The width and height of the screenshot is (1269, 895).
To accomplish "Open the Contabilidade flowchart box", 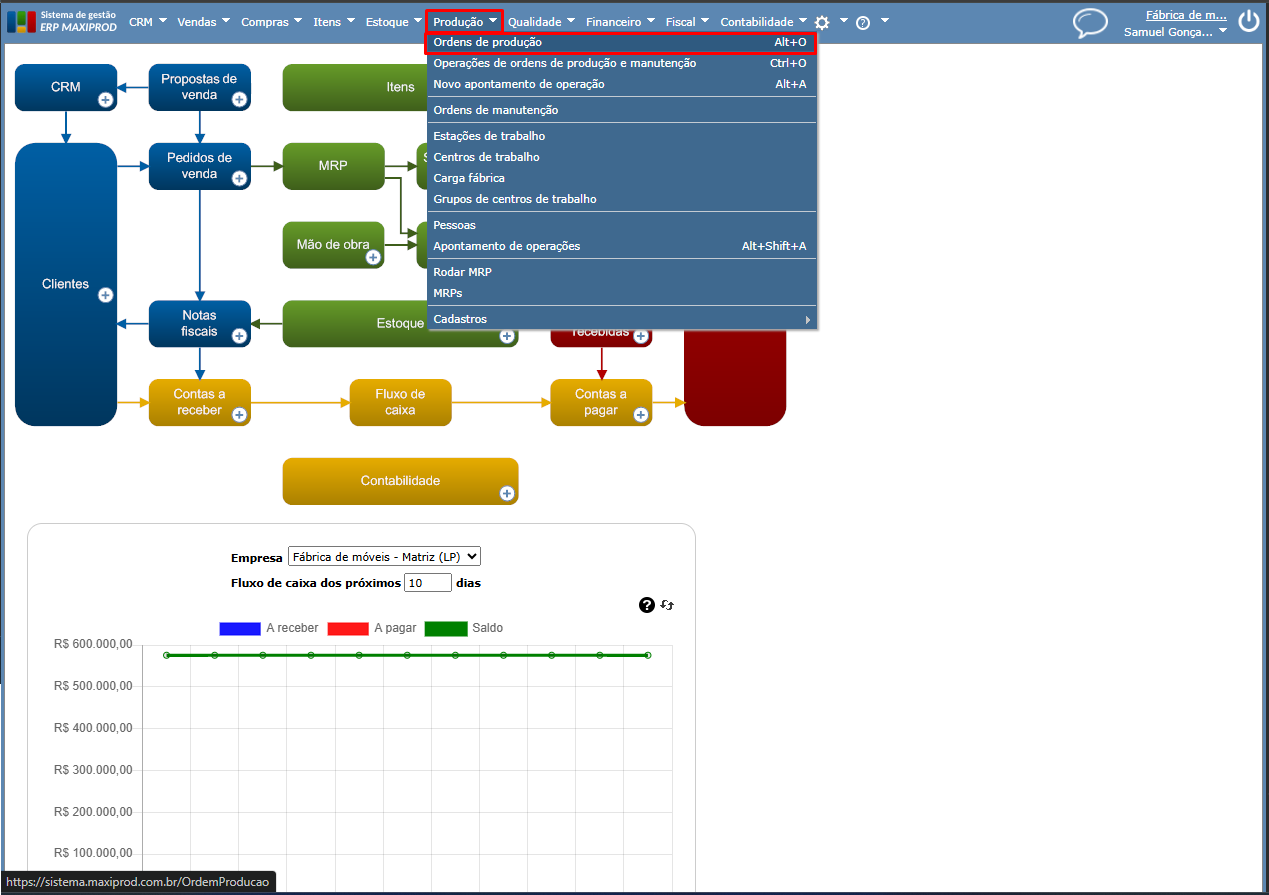I will [x=400, y=481].
